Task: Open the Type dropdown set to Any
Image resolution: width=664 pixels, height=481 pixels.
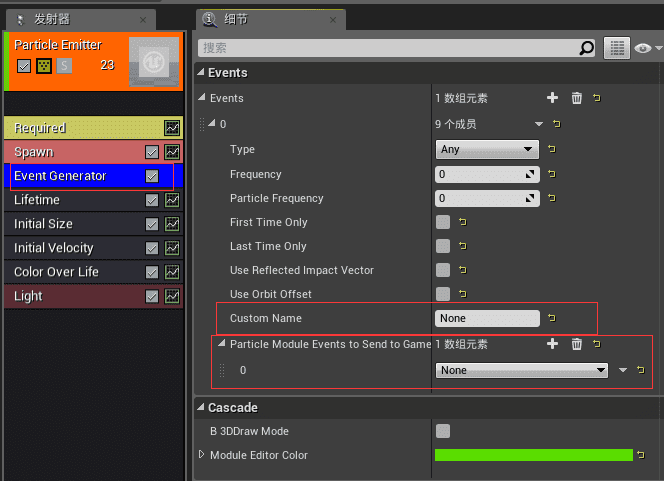Action: click(x=488, y=149)
